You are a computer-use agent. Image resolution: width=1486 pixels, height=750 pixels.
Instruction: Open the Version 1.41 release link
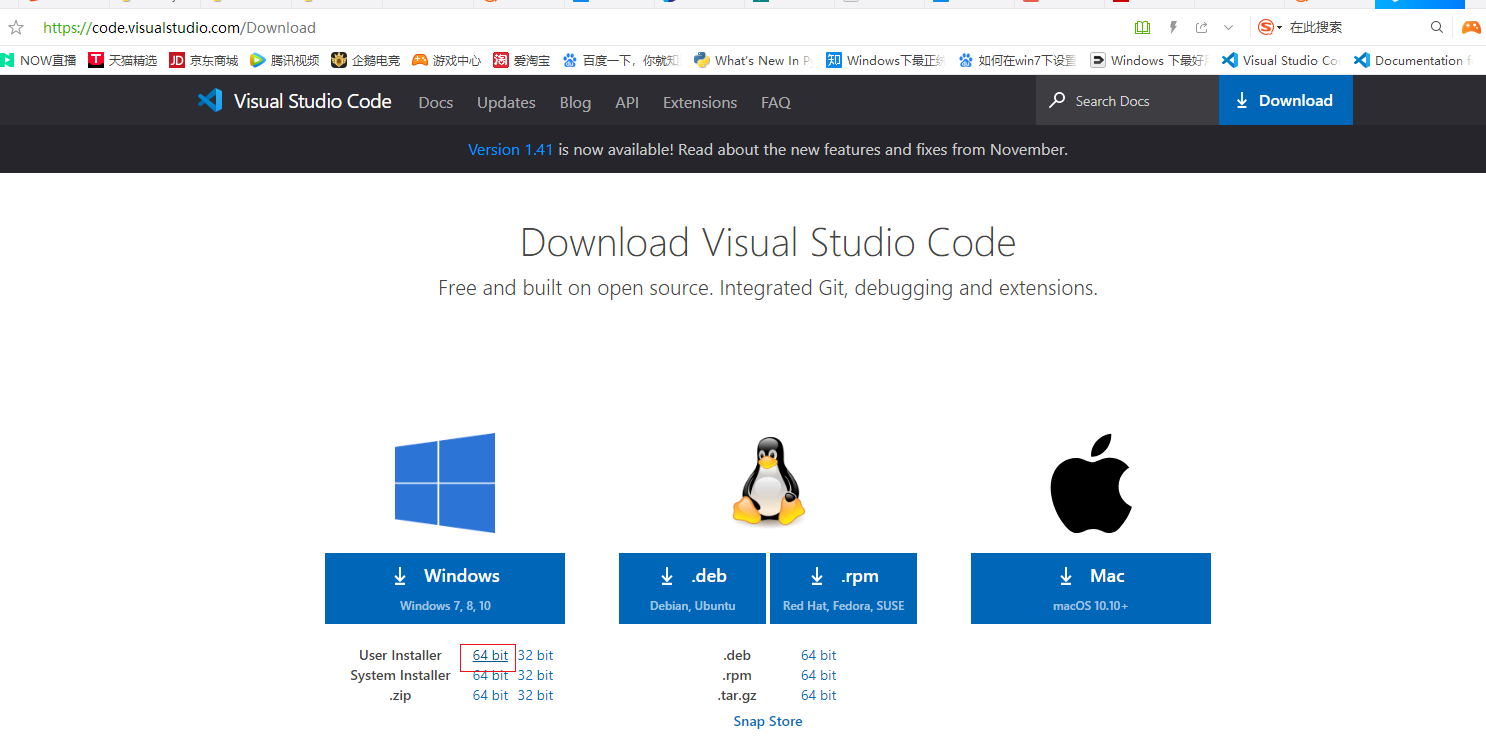coord(510,149)
